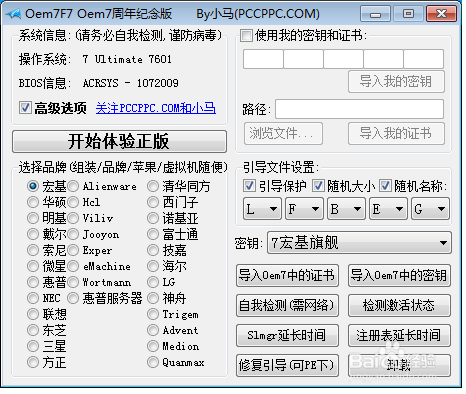This screenshot has width=466, height=394.
Task: Choose the 明基 brand option
Action: (33, 218)
